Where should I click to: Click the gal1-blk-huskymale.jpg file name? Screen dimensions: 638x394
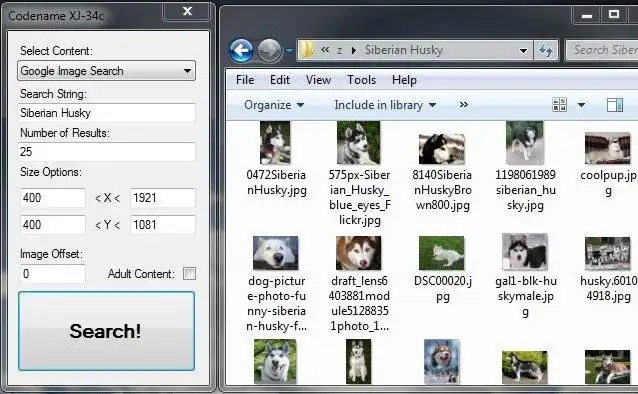click(x=526, y=296)
